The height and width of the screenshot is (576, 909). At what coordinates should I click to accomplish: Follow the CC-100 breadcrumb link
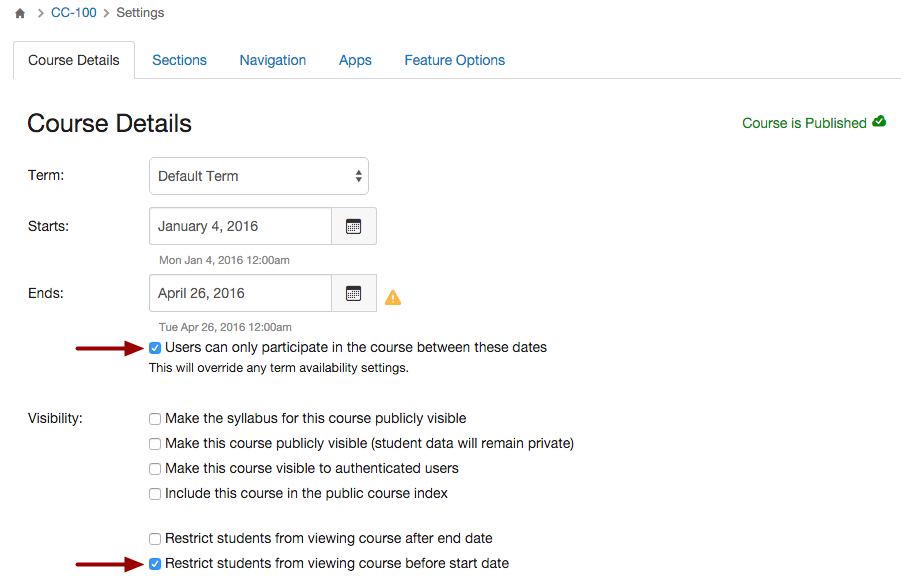click(x=74, y=13)
